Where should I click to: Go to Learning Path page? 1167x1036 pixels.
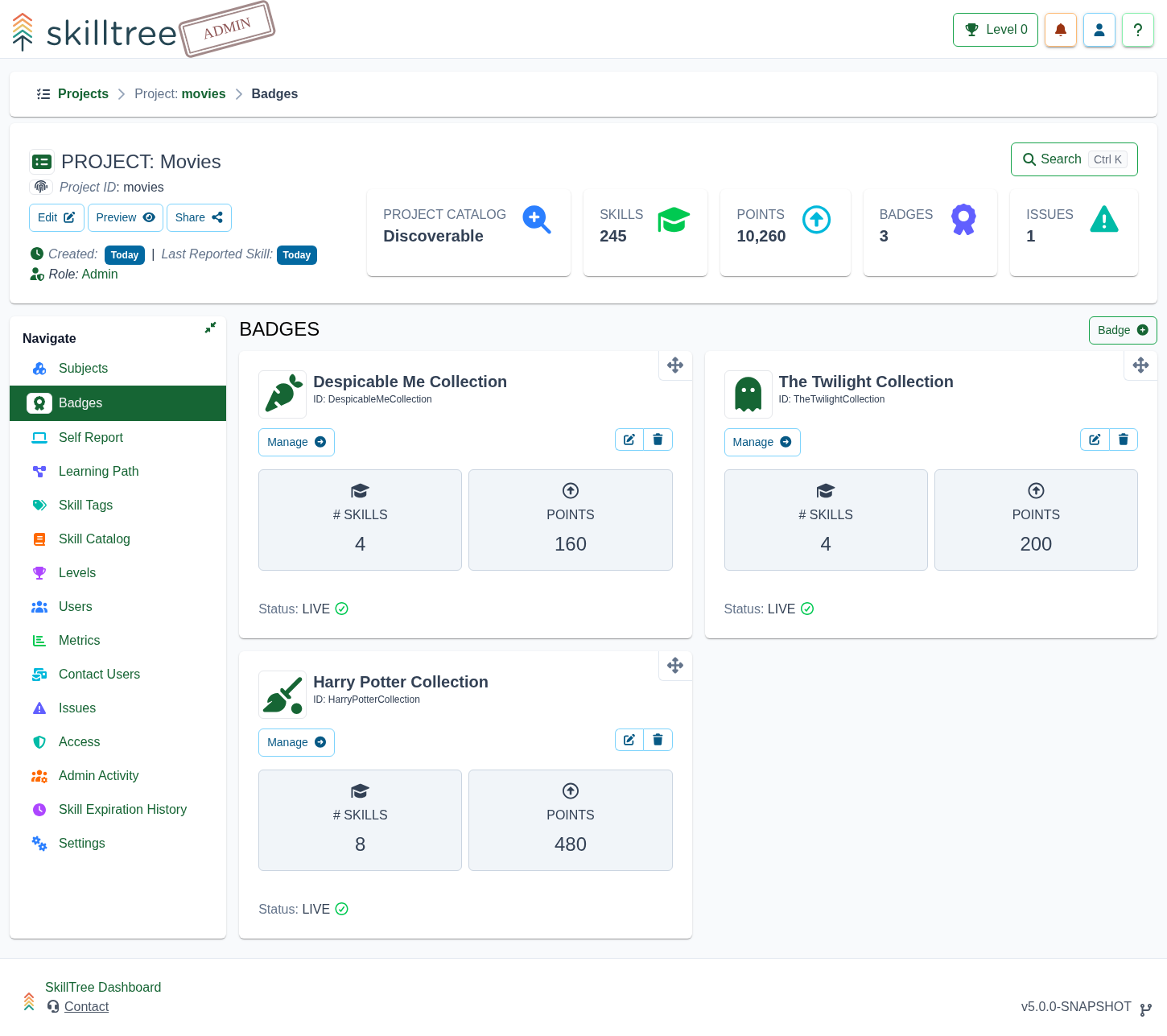tap(118, 472)
